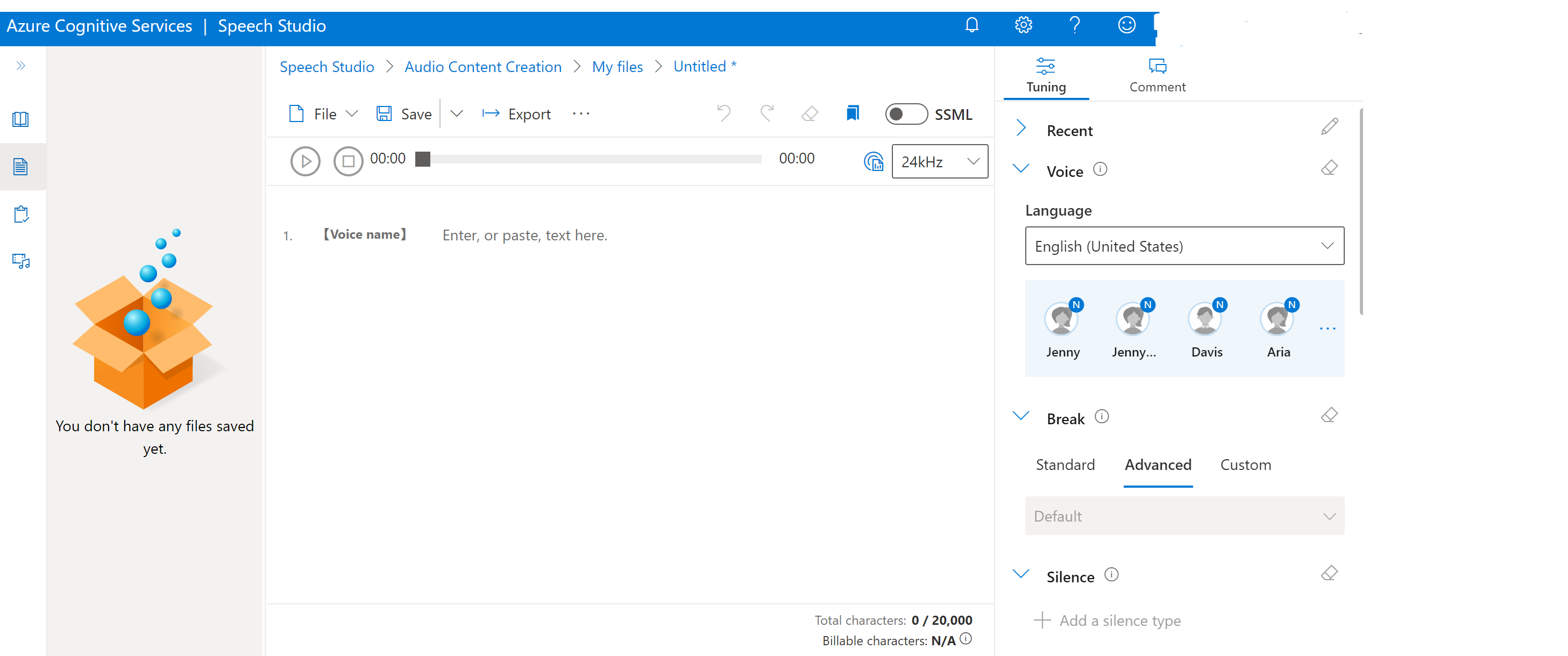This screenshot has width=1568, height=656.
Task: Play the audio preview
Action: point(305,161)
